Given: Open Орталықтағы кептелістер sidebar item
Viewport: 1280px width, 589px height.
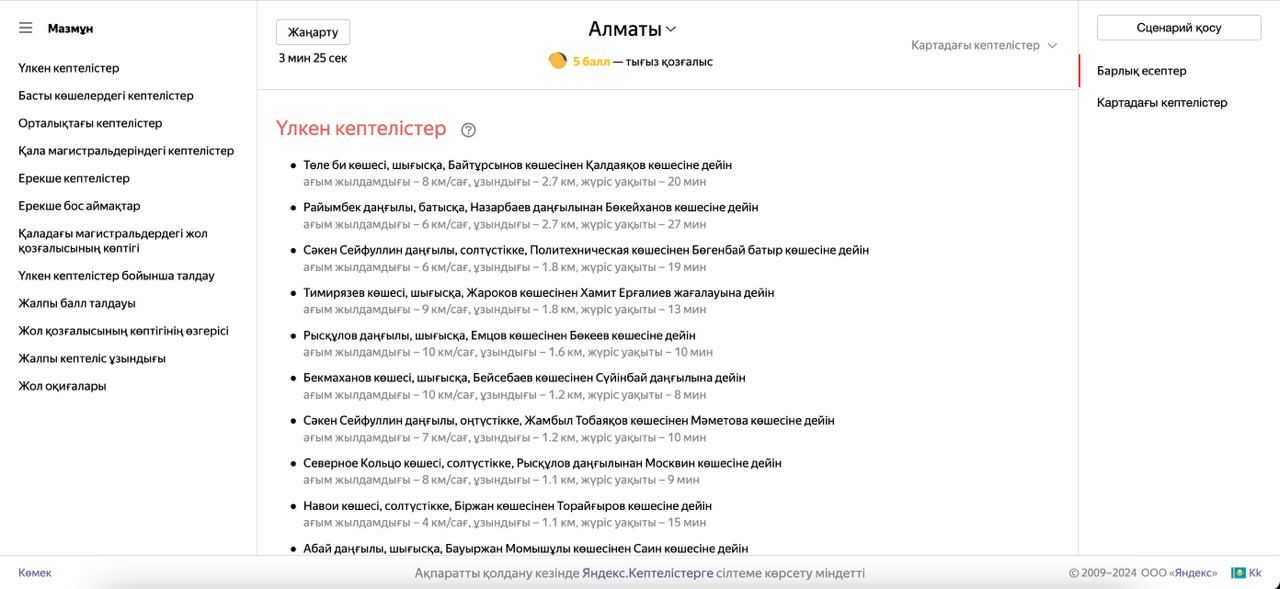Looking at the screenshot, I should click(x=90, y=123).
